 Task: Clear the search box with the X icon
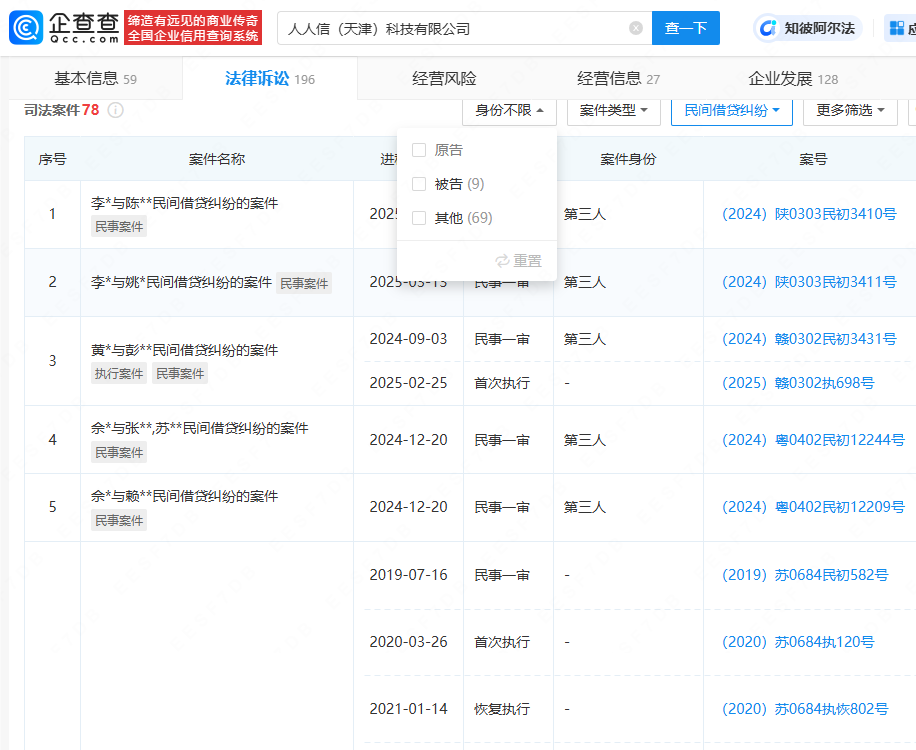point(636,28)
